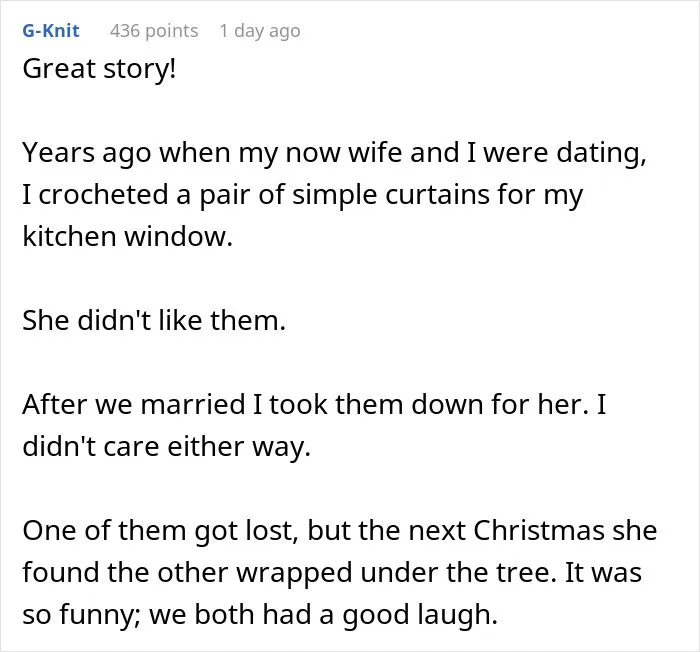Click the didn't care either way. line
Screen dimensions: 700x652
pos(167,446)
